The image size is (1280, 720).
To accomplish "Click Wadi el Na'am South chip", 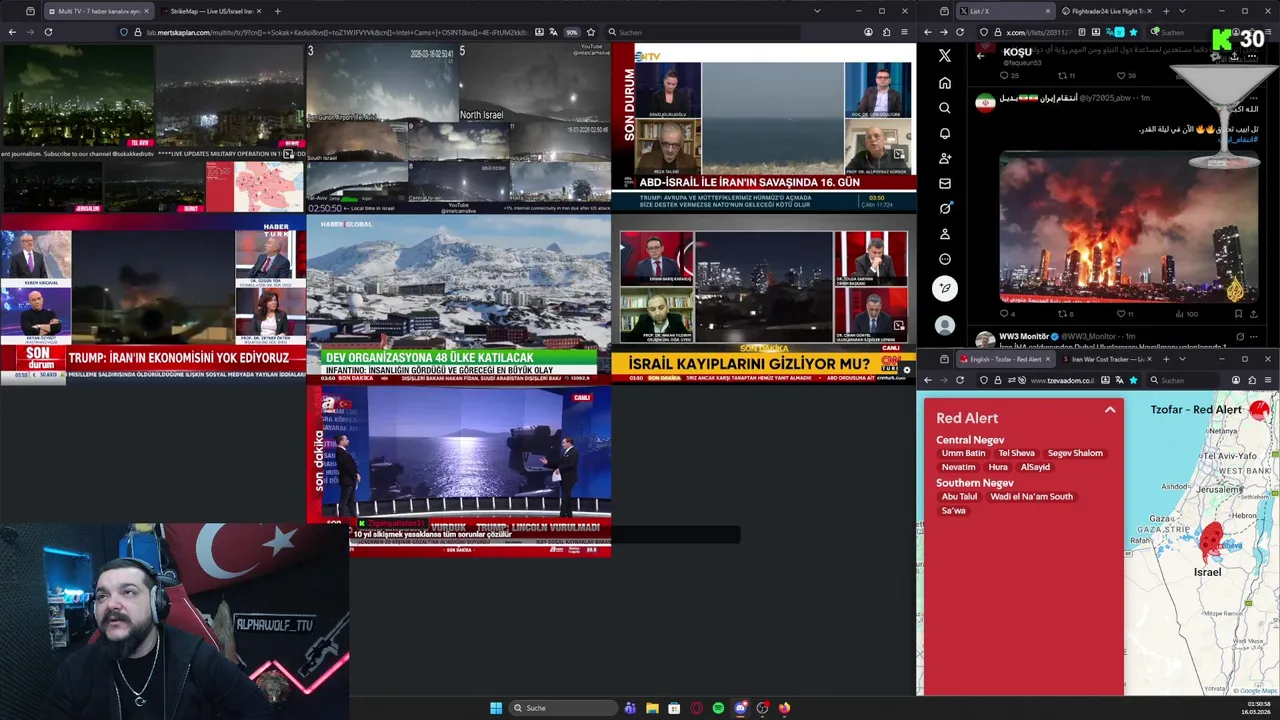I will [1031, 496].
